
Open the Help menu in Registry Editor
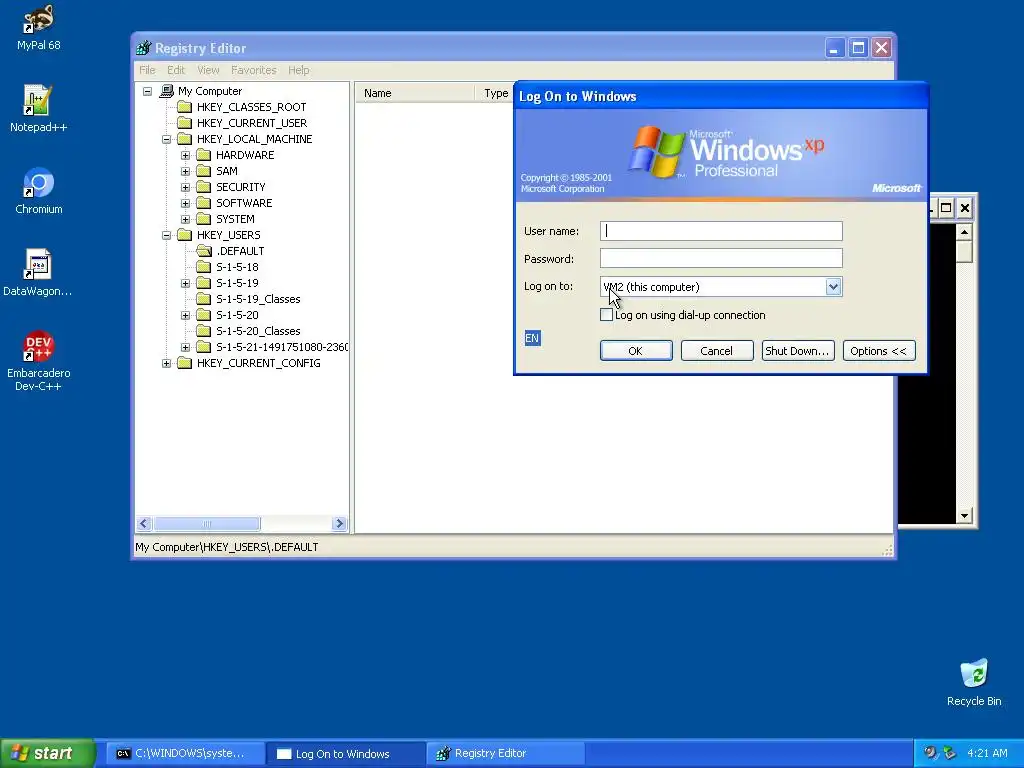[298, 70]
